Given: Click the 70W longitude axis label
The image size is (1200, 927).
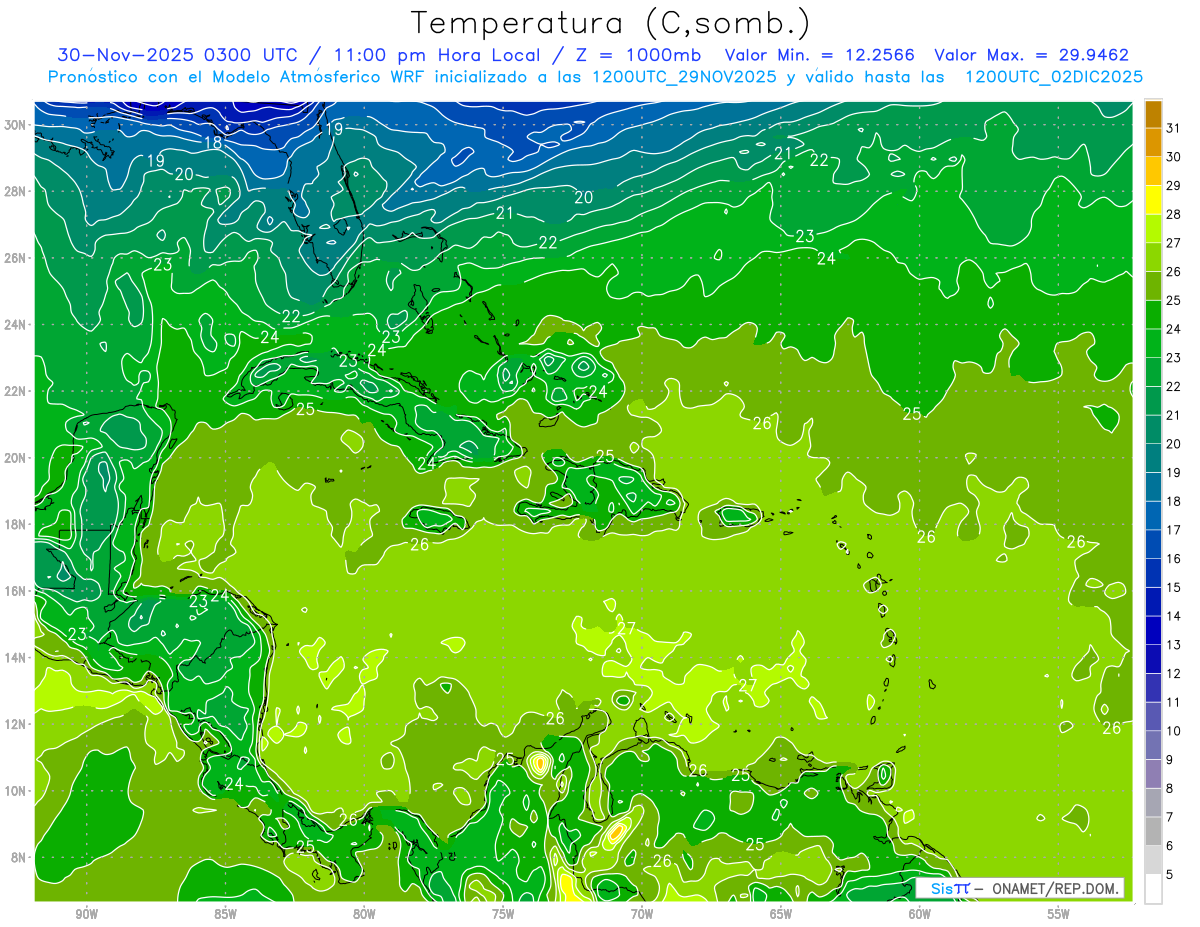Looking at the screenshot, I should pyautogui.click(x=642, y=914).
